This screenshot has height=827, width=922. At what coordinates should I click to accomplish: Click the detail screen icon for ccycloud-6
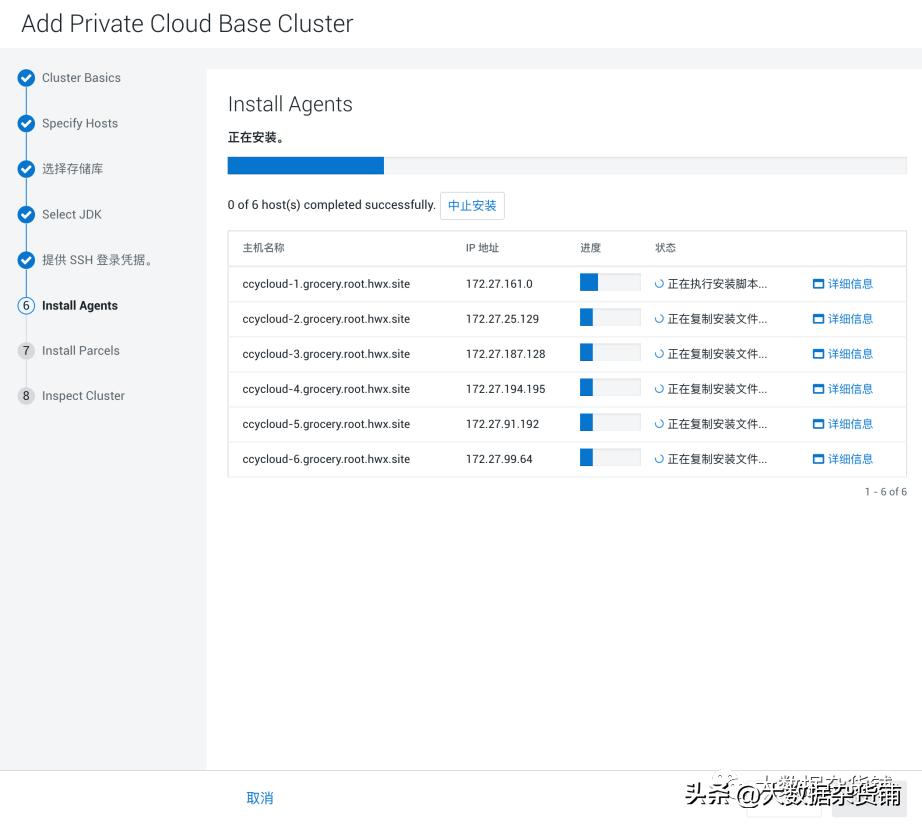818,459
